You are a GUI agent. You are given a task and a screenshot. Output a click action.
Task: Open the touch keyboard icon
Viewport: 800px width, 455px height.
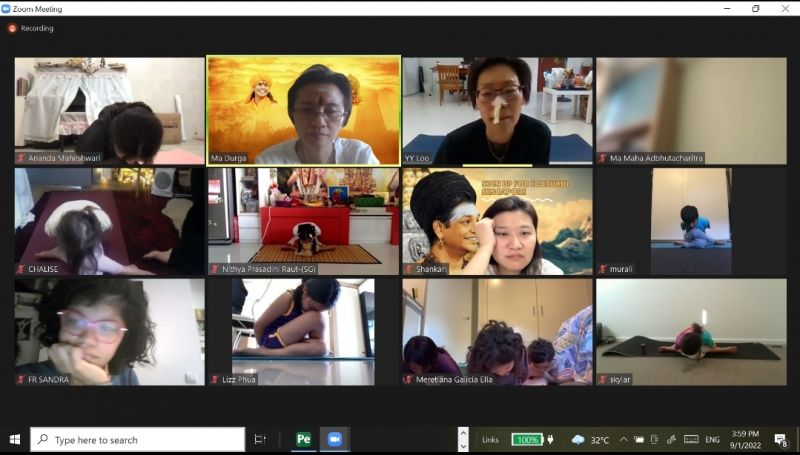691,440
